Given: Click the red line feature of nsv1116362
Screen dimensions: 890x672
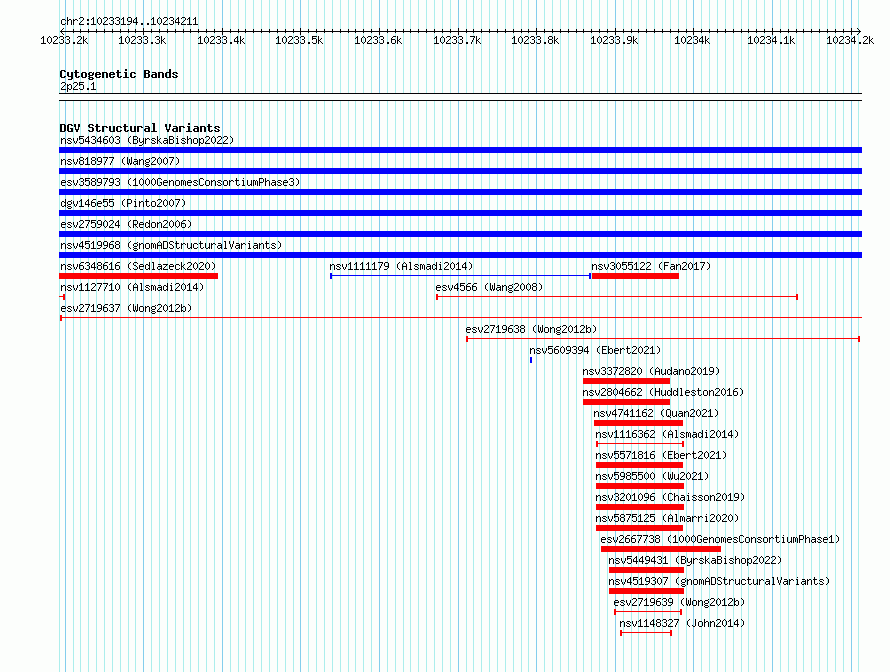Looking at the screenshot, I should click(640, 444).
